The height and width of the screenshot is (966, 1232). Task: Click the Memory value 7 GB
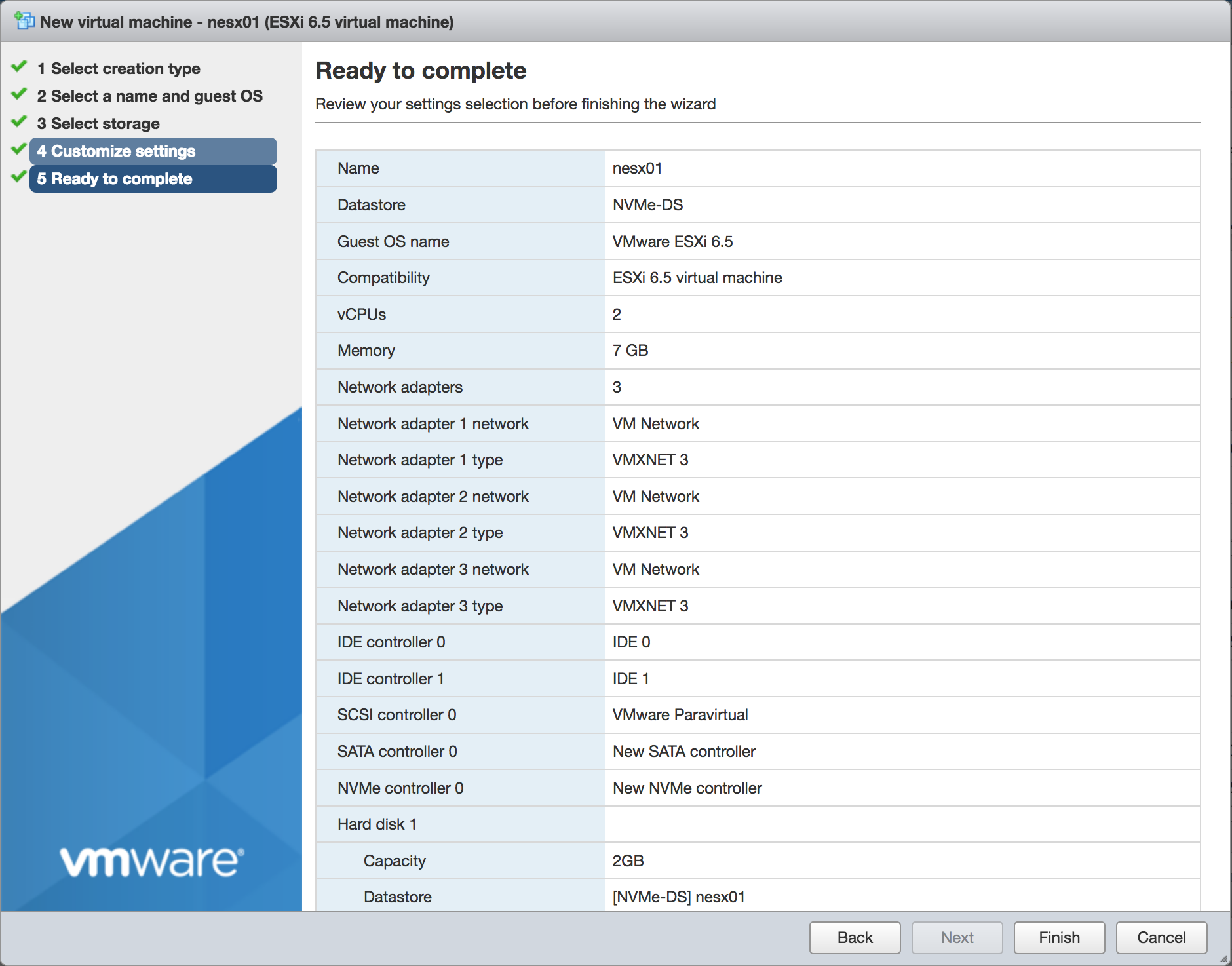pos(630,351)
